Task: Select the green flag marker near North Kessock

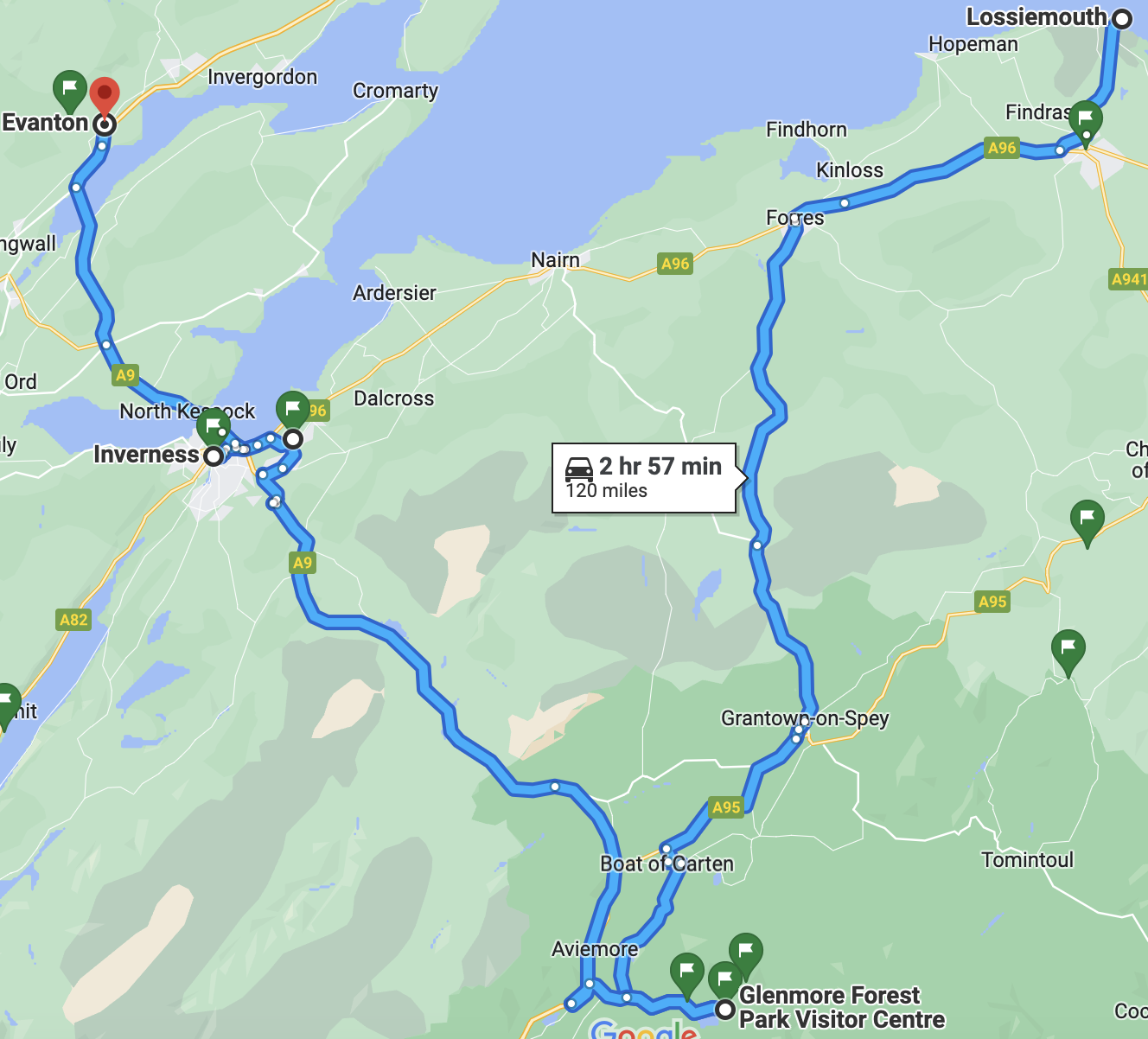Action: [x=214, y=427]
